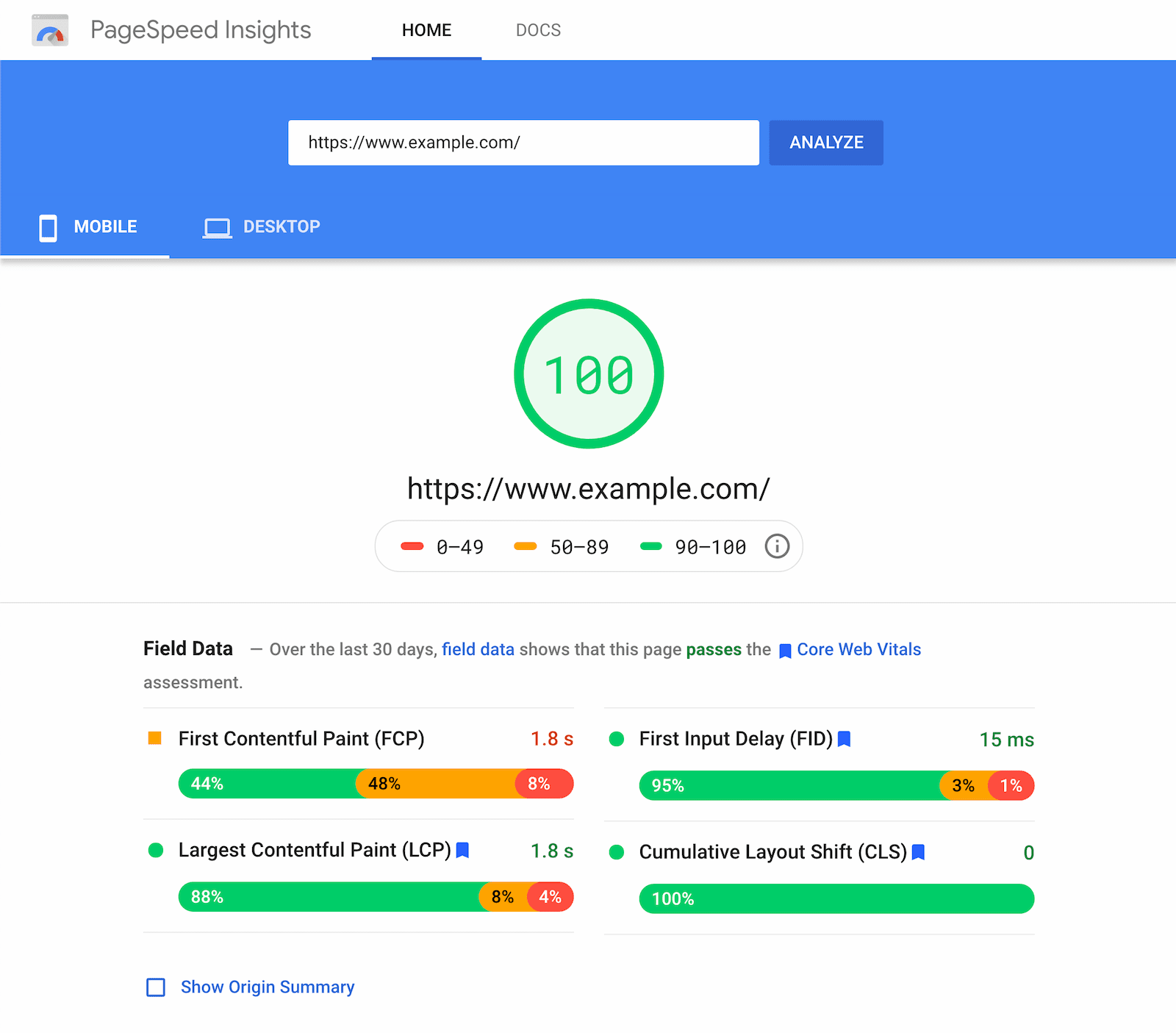Open the HOME tab
Screen dimensions: 1176x1033
point(426,30)
